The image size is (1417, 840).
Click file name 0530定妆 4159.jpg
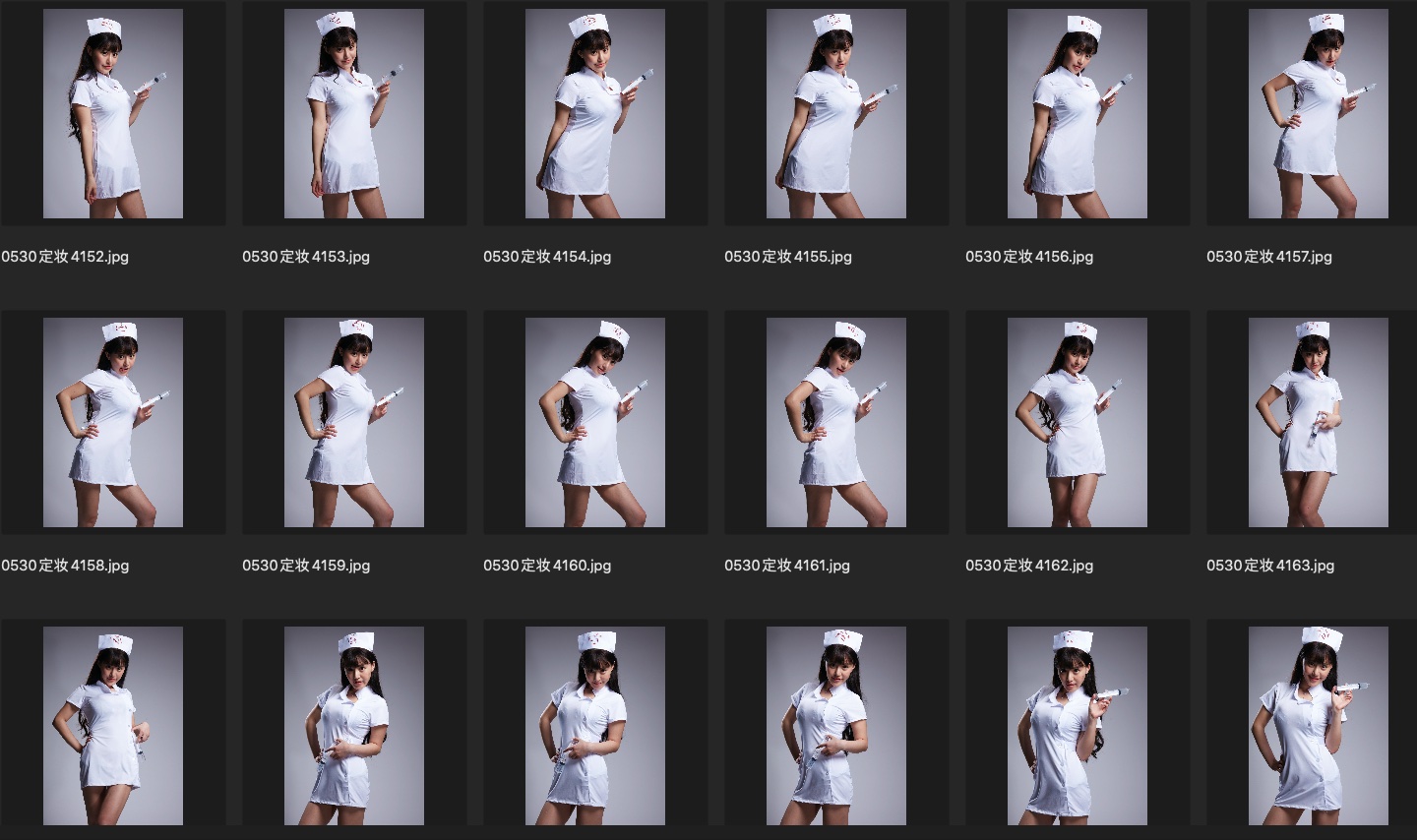[x=306, y=566]
